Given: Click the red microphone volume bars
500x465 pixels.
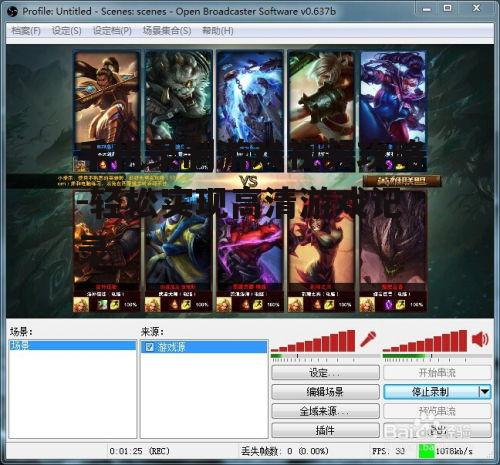Looking at the screenshot, I should (x=313, y=341).
